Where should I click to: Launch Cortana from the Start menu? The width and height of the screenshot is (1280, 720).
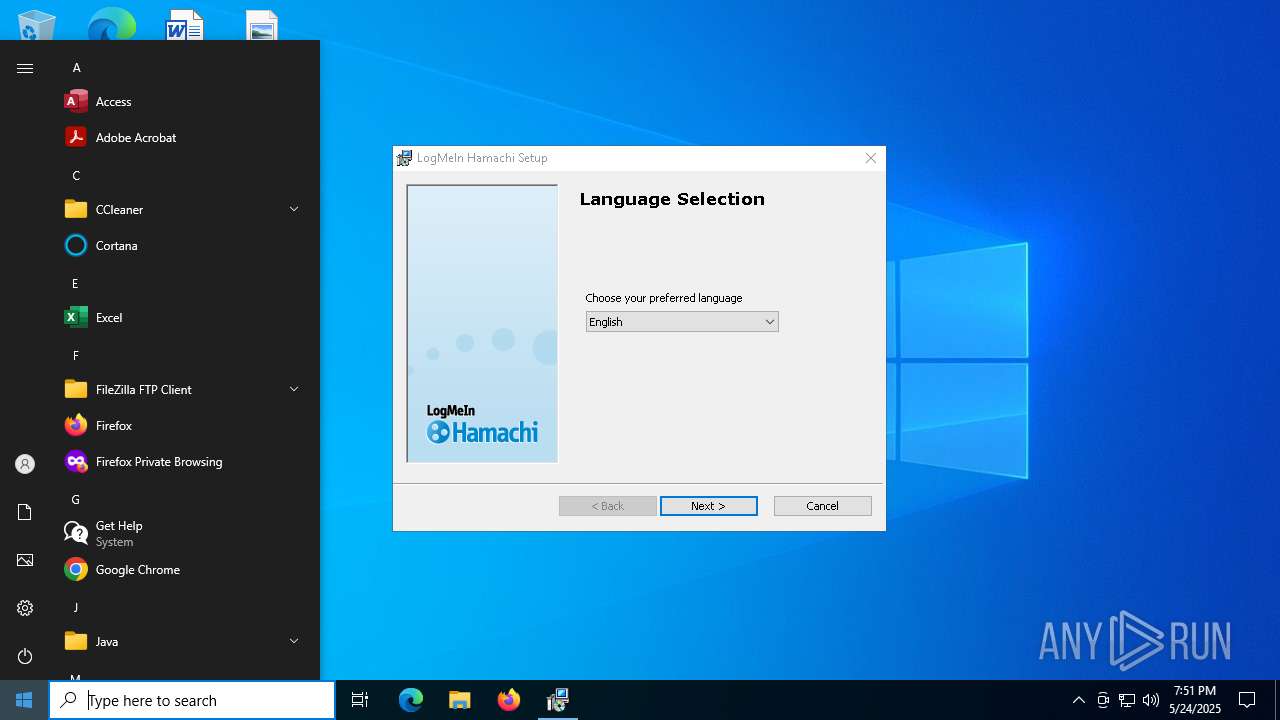(184, 246)
